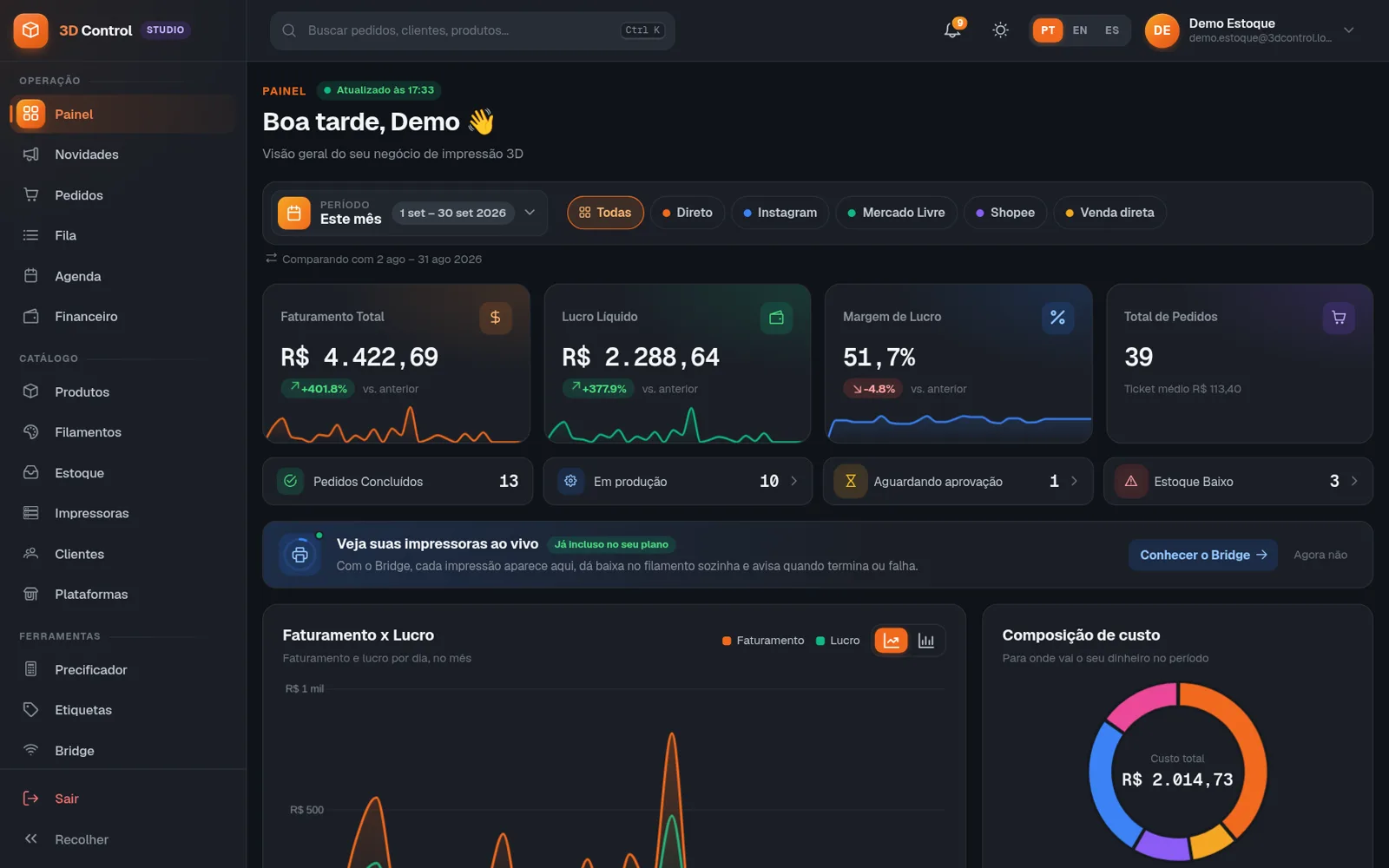
Task: Open Filamentos in the sidebar
Action: (x=123, y=432)
